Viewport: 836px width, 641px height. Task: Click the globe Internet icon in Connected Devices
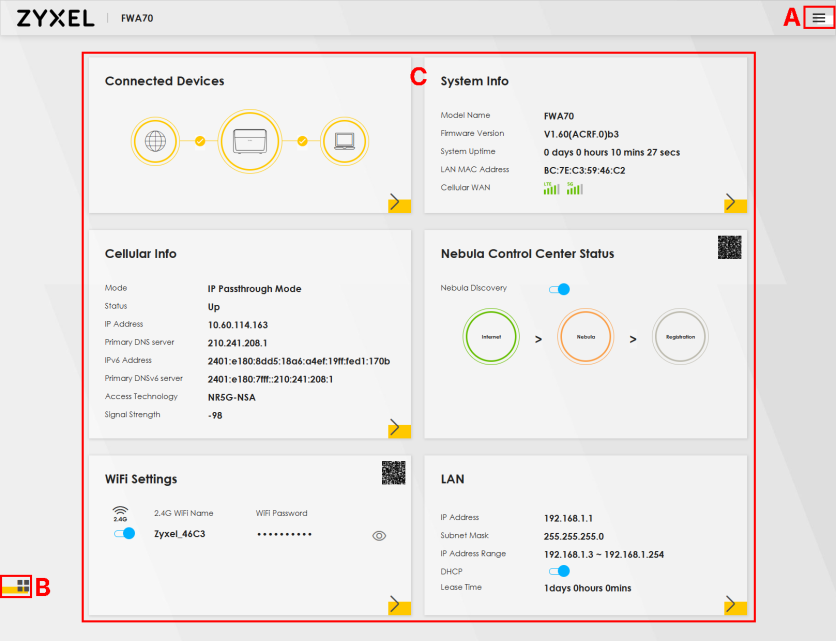click(x=155, y=141)
